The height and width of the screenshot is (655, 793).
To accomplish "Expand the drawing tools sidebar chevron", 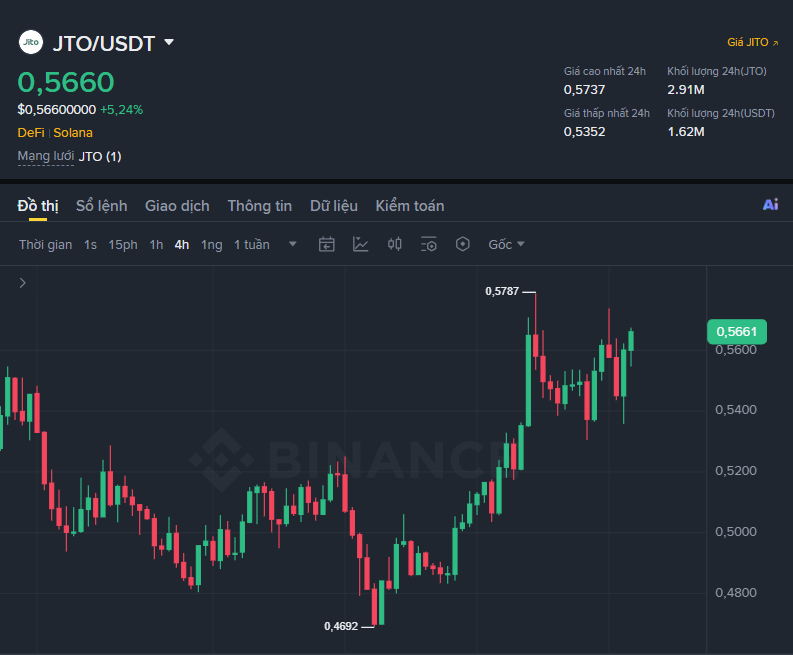I will click(x=22, y=283).
